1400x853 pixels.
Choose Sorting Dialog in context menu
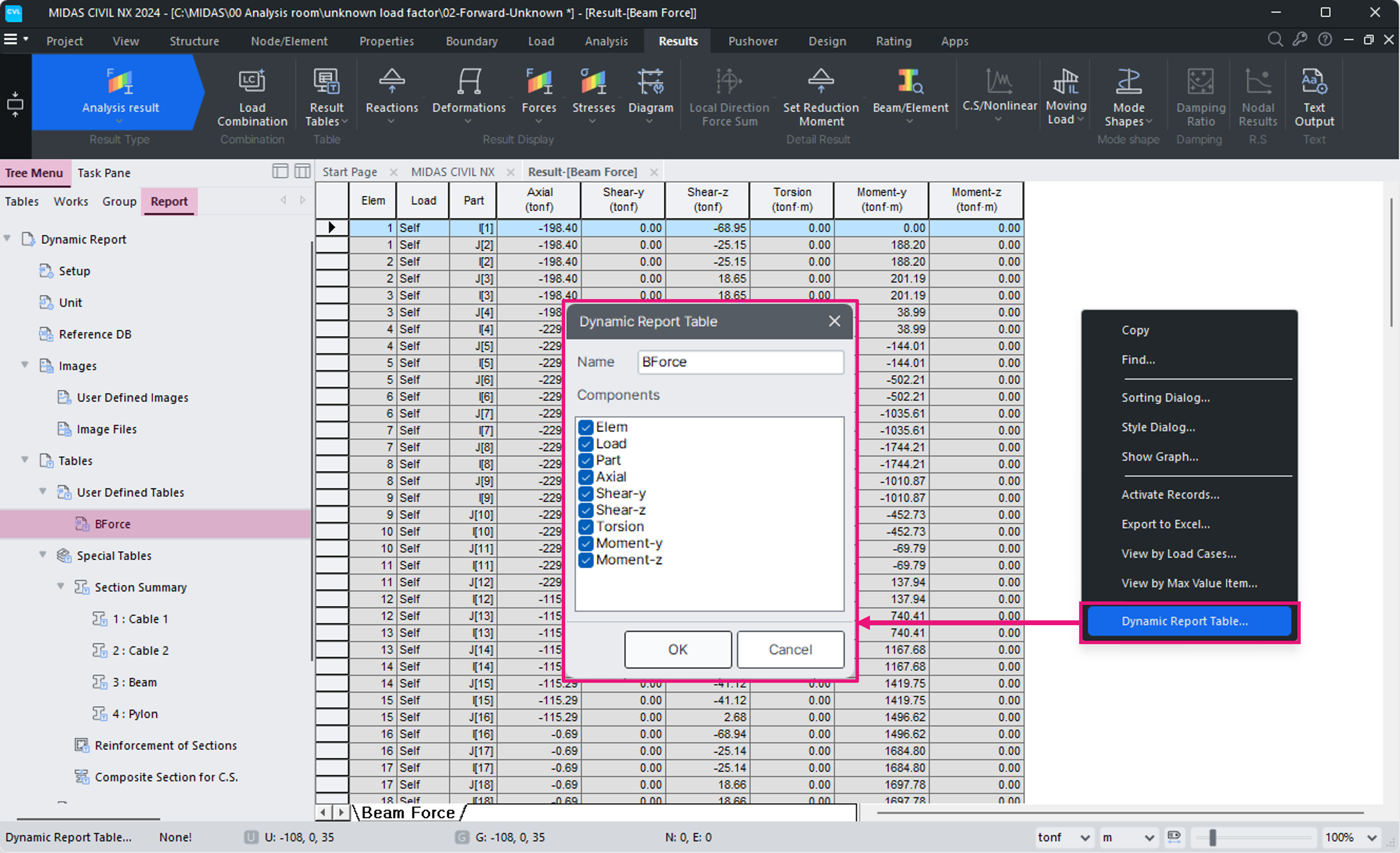1165,398
